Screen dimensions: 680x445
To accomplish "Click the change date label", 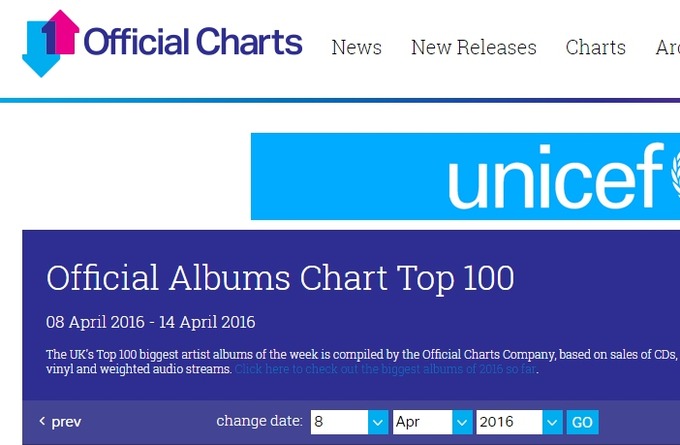I will tap(259, 421).
